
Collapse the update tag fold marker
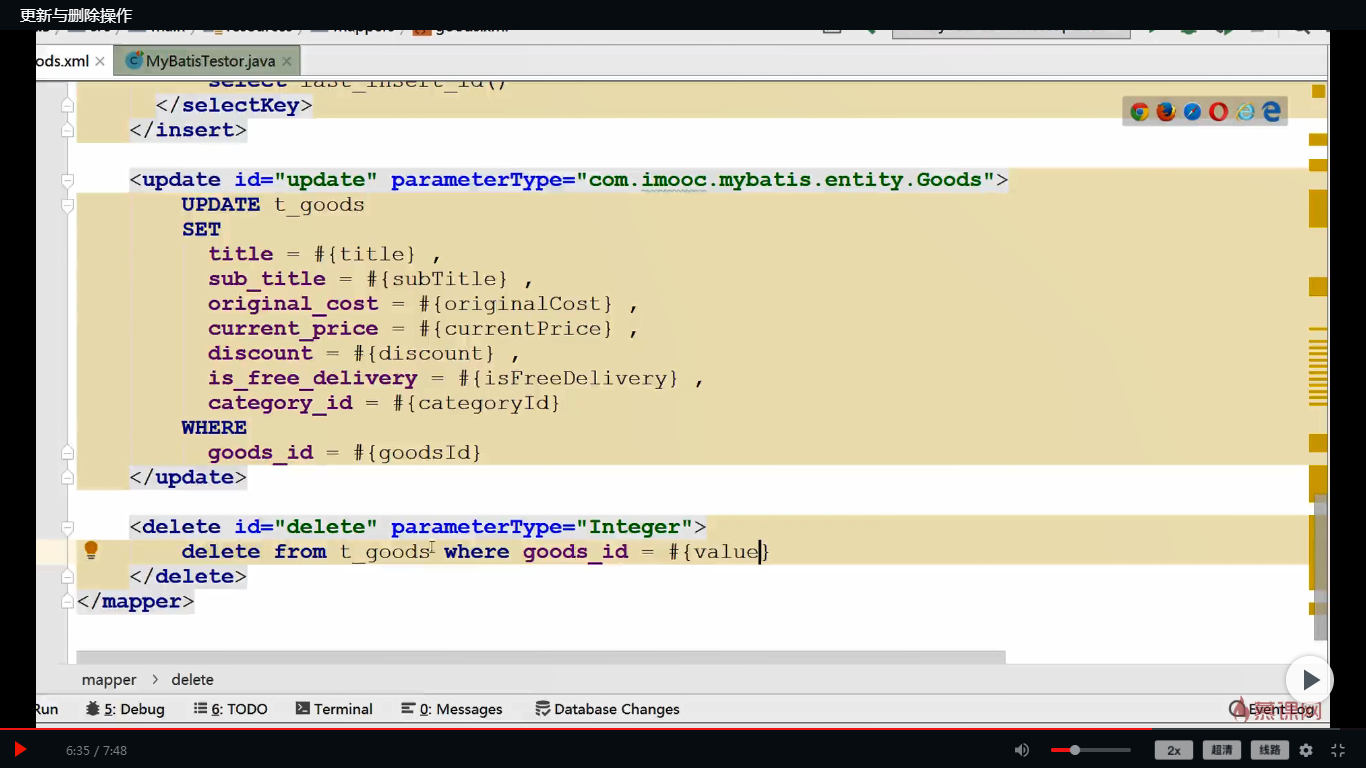pyautogui.click(x=67, y=180)
